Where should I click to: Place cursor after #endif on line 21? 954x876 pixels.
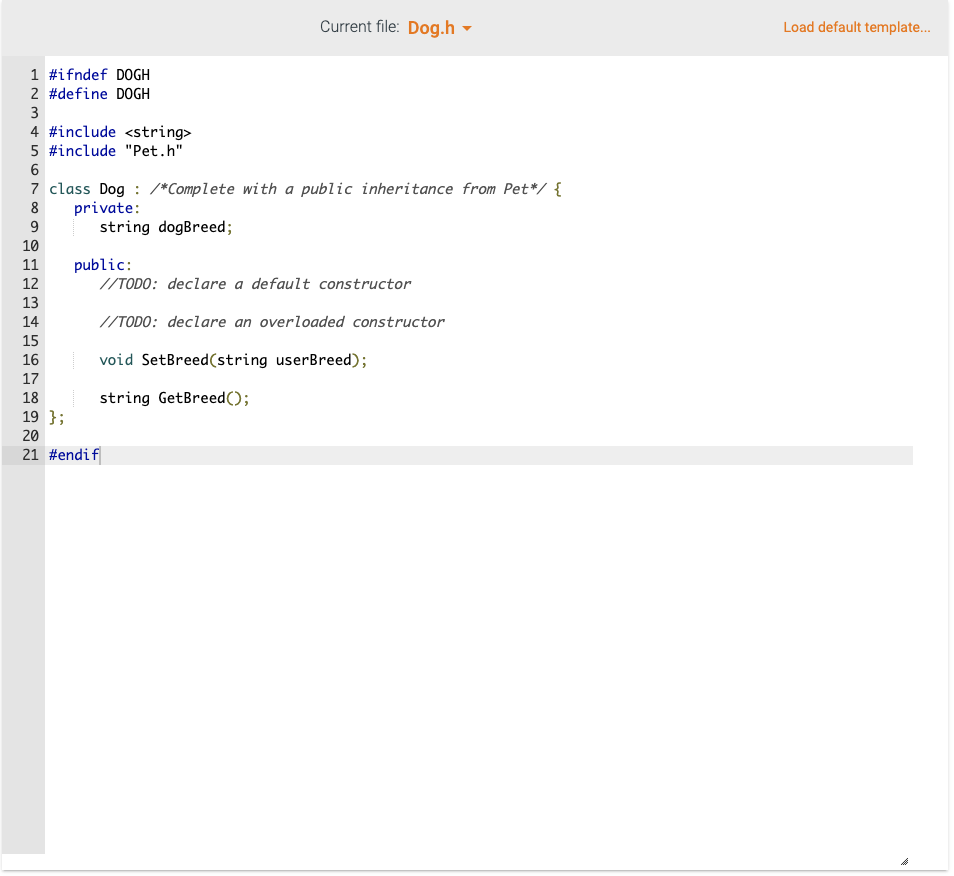pyautogui.click(x=100, y=455)
